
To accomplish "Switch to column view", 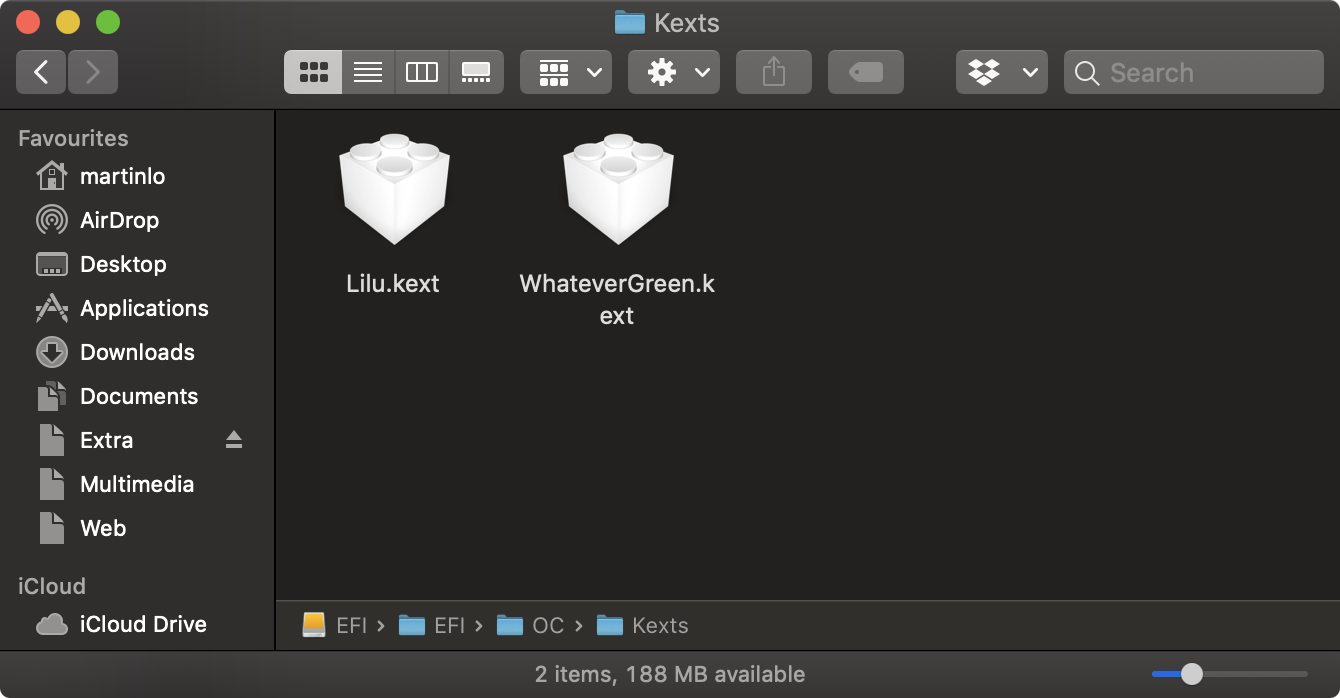I will click(x=422, y=72).
